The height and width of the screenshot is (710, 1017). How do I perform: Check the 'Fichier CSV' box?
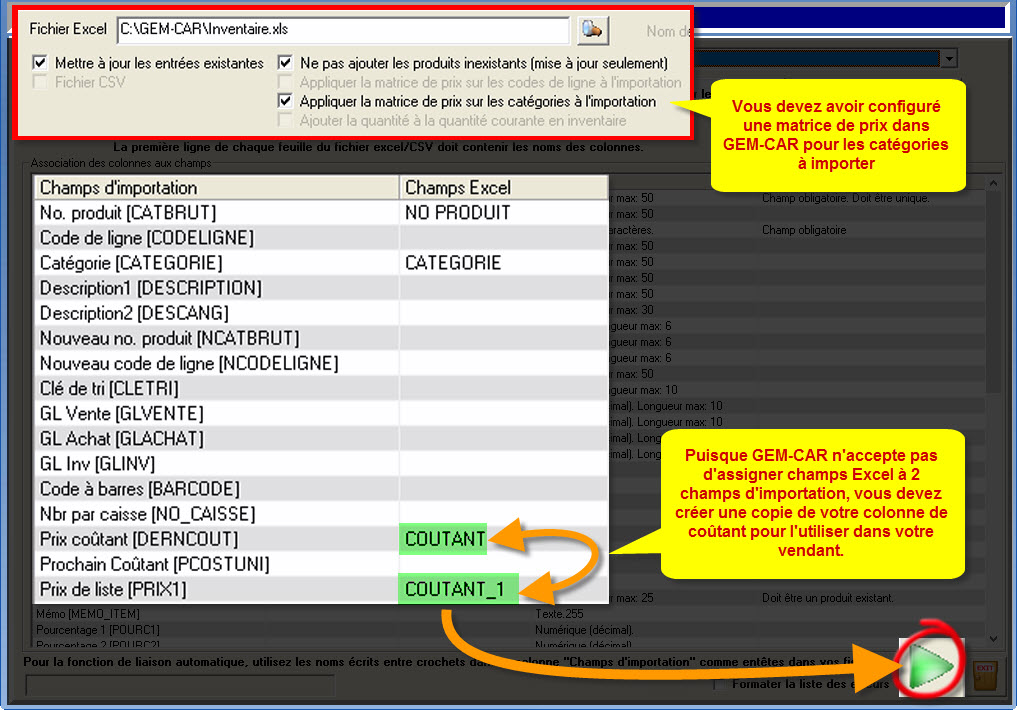pyautogui.click(x=40, y=82)
